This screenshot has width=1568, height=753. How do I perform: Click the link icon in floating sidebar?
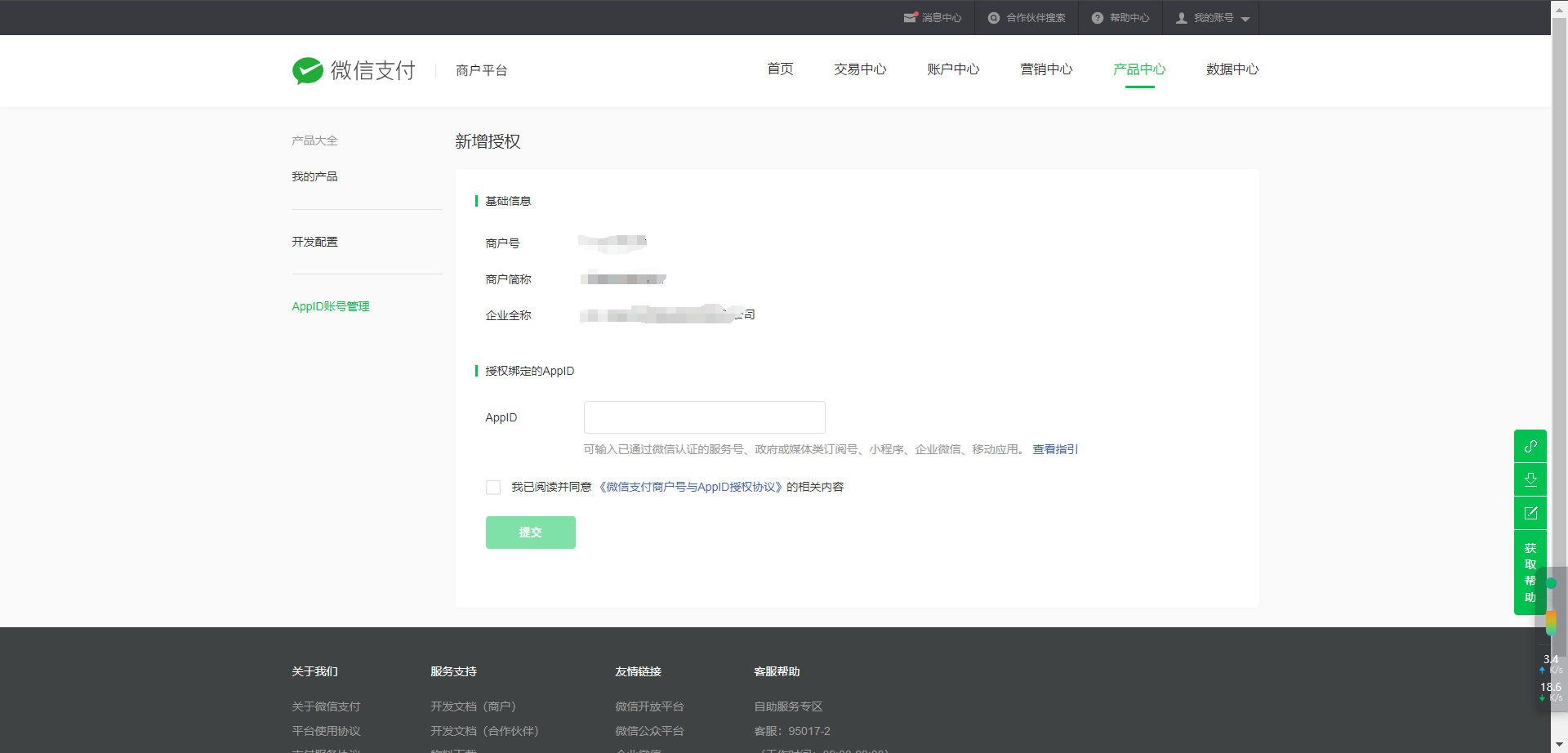(x=1530, y=446)
